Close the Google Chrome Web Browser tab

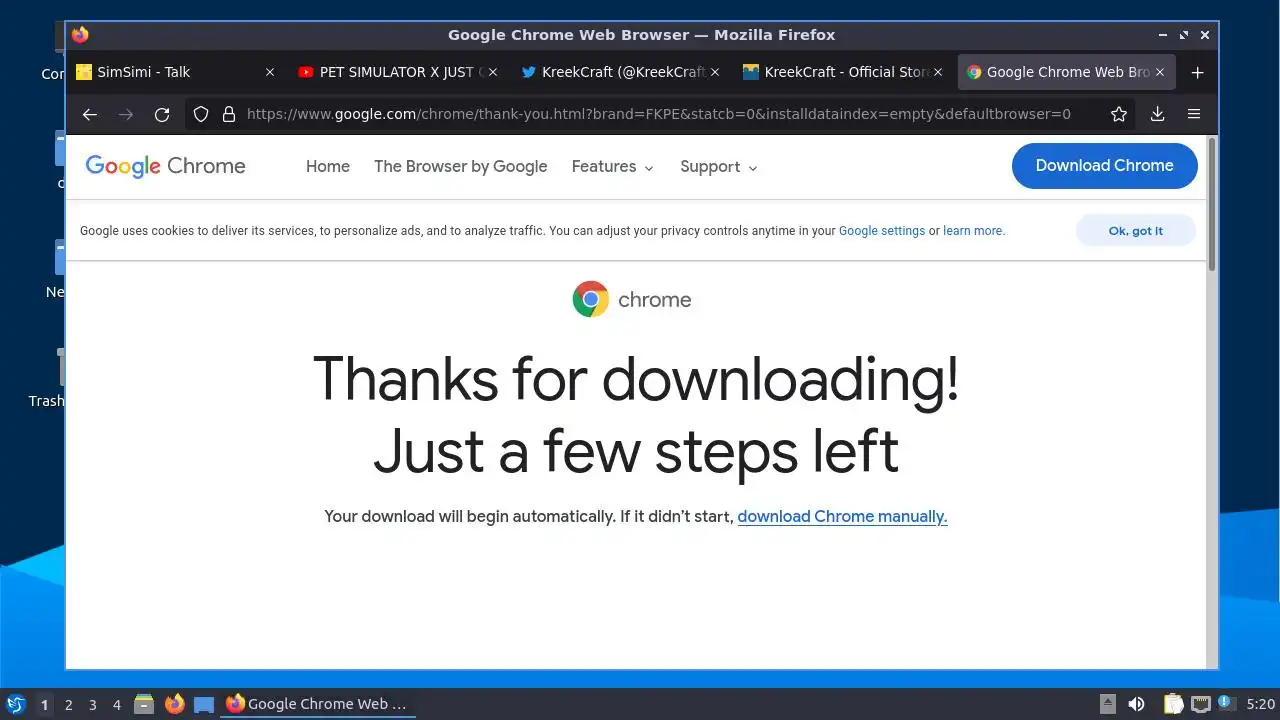click(1159, 72)
